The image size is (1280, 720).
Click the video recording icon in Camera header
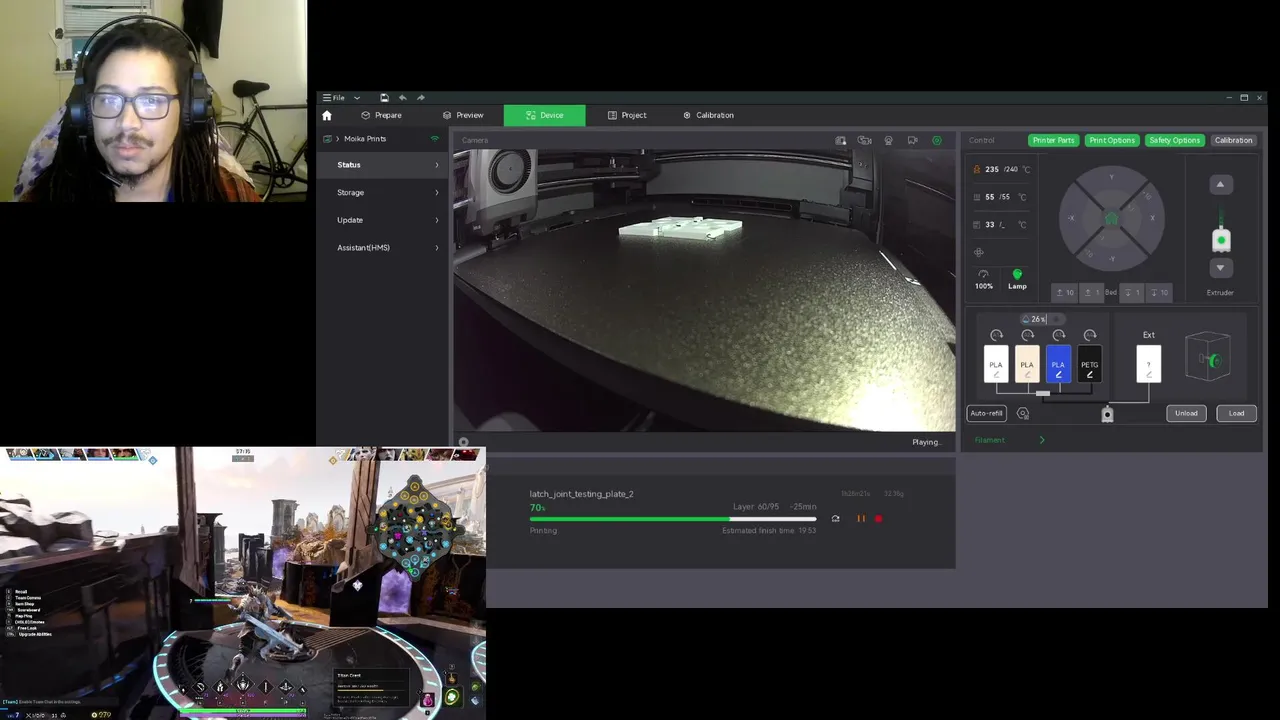point(912,140)
